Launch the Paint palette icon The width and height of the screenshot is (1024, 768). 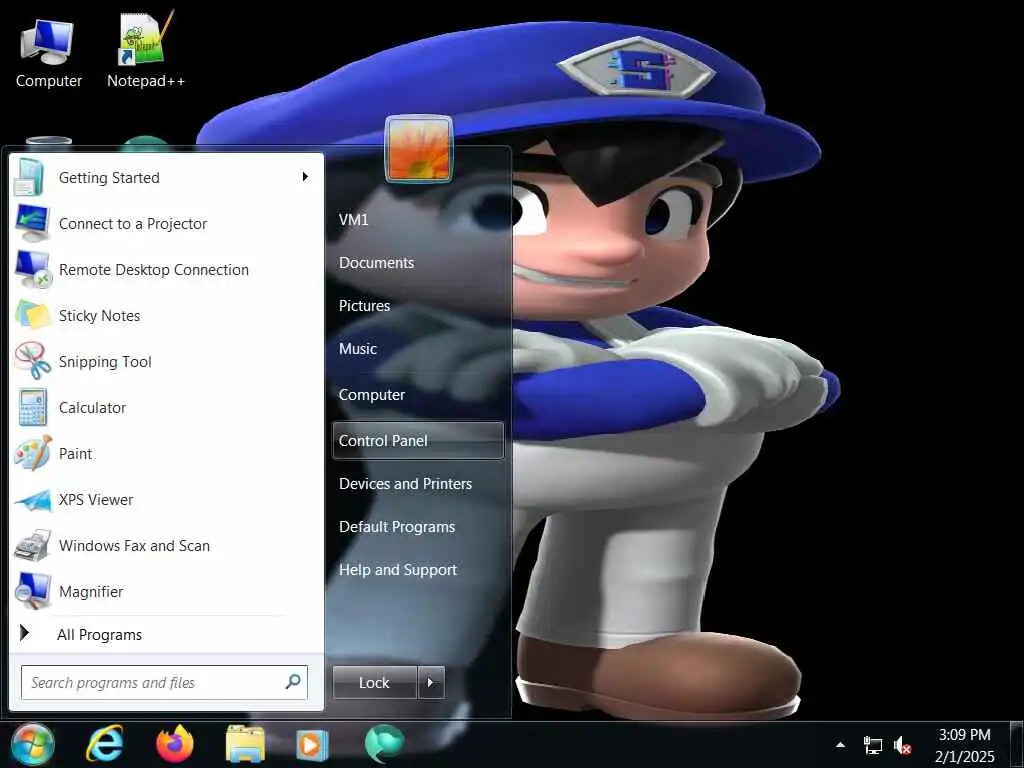pos(32,453)
